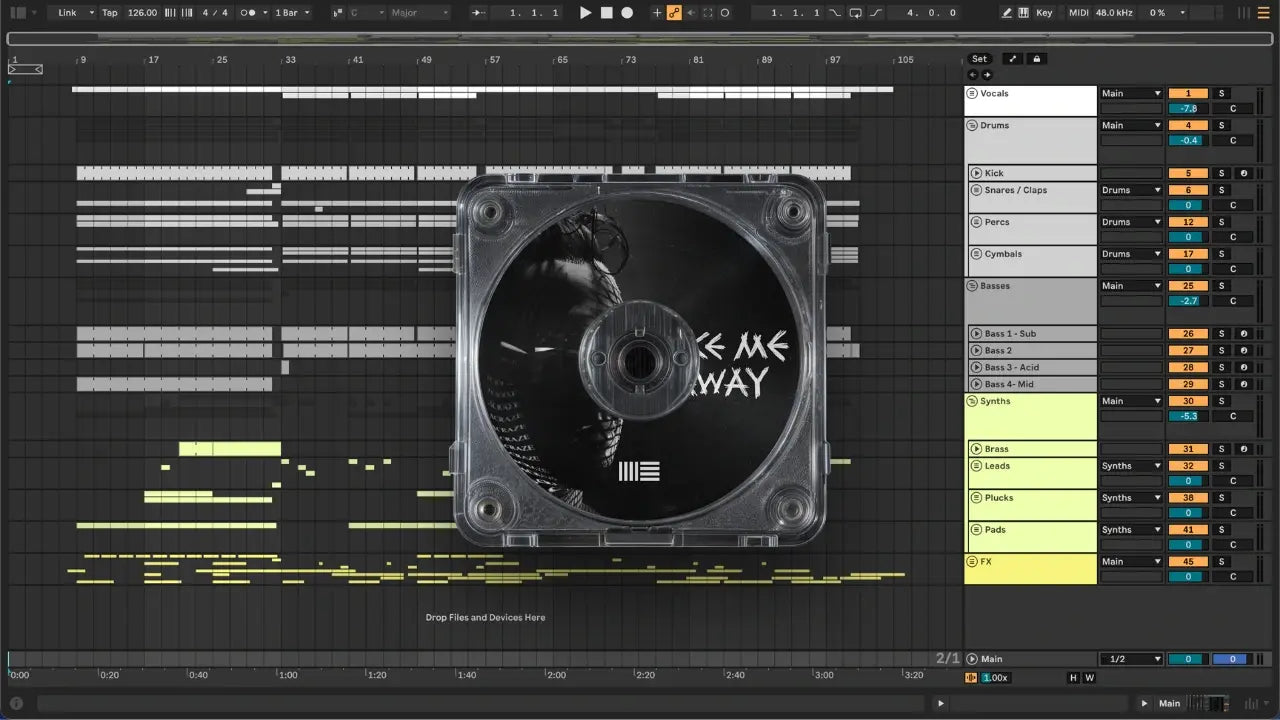Click the Session Record circle icon
The height and width of the screenshot is (720, 1280).
click(725, 13)
